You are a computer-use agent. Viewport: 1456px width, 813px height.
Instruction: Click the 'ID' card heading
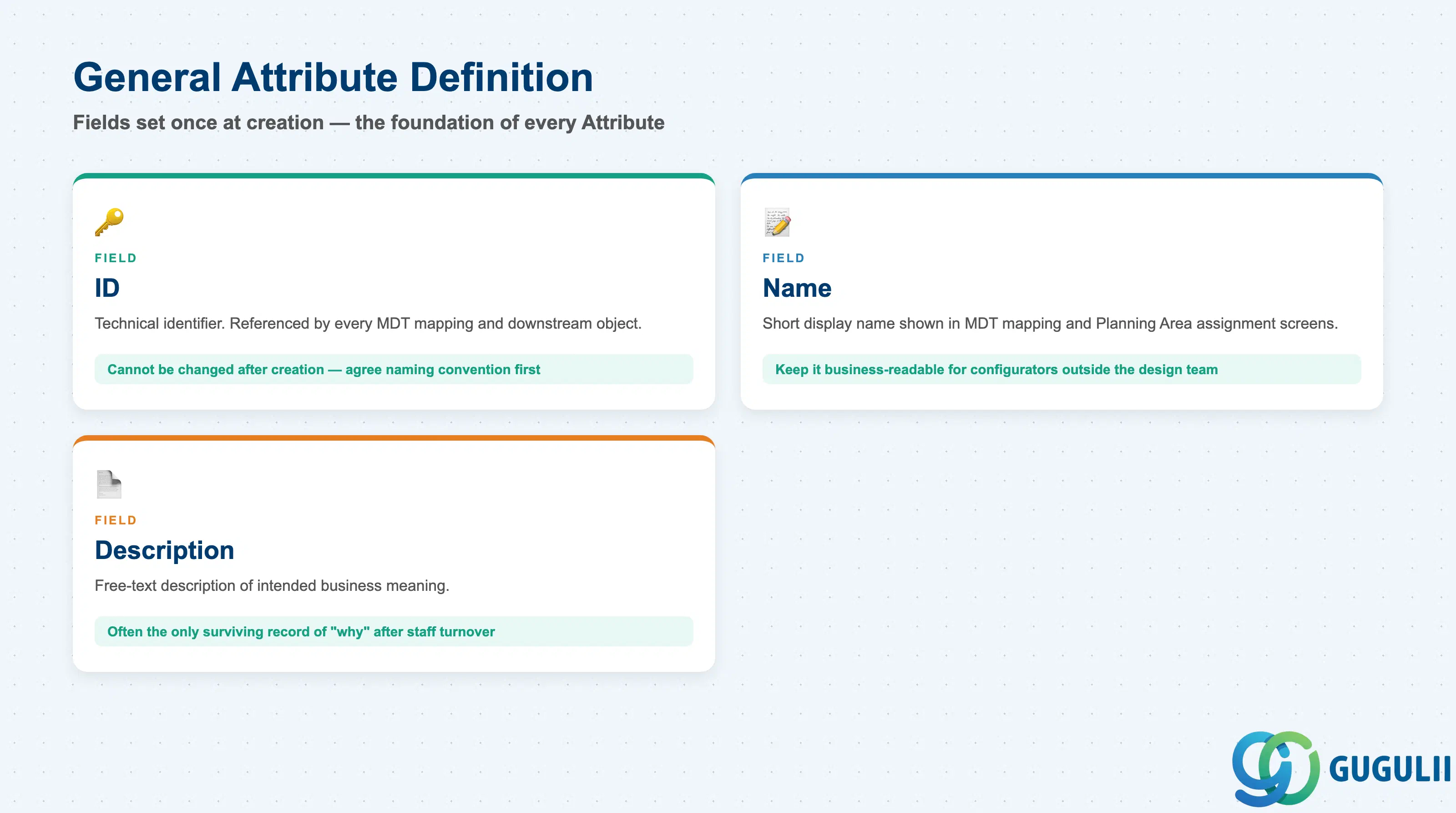(x=107, y=288)
